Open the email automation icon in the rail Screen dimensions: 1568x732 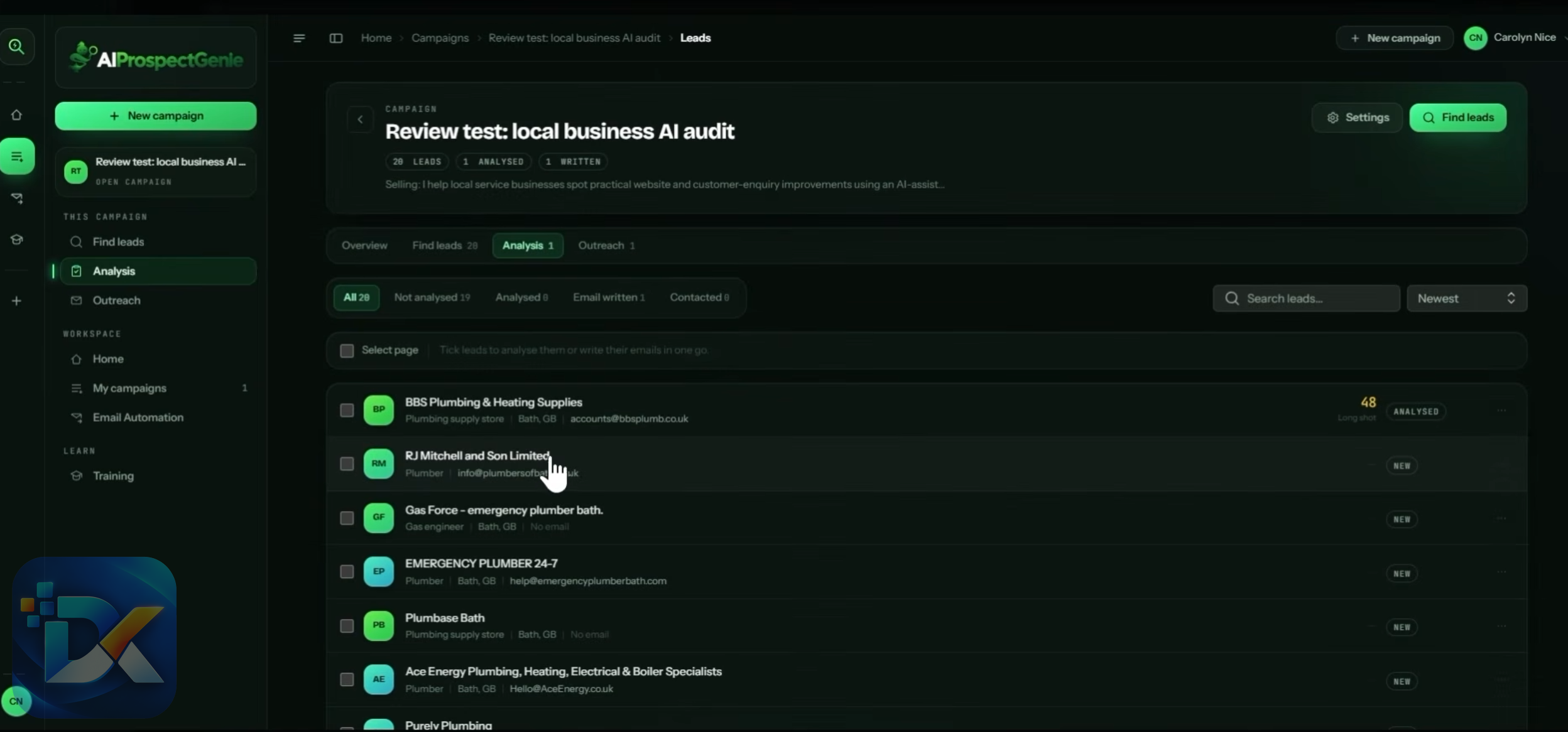17,198
